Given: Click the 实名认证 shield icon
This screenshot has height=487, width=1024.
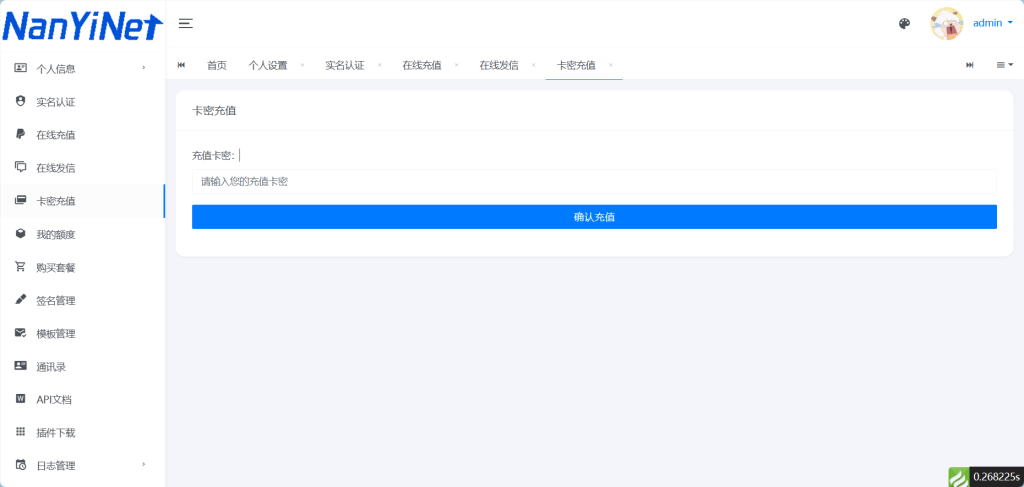Looking at the screenshot, I should point(20,101).
